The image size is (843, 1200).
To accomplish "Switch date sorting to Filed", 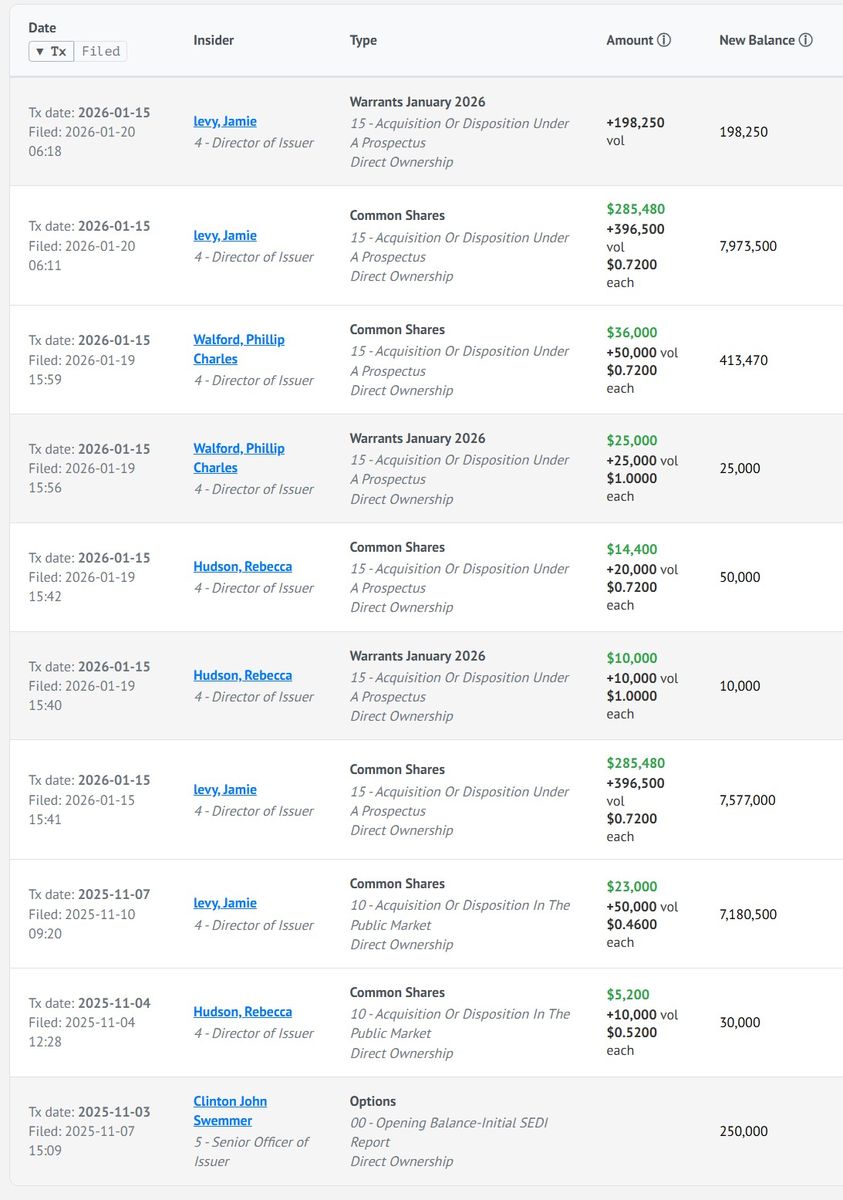I will coord(100,51).
